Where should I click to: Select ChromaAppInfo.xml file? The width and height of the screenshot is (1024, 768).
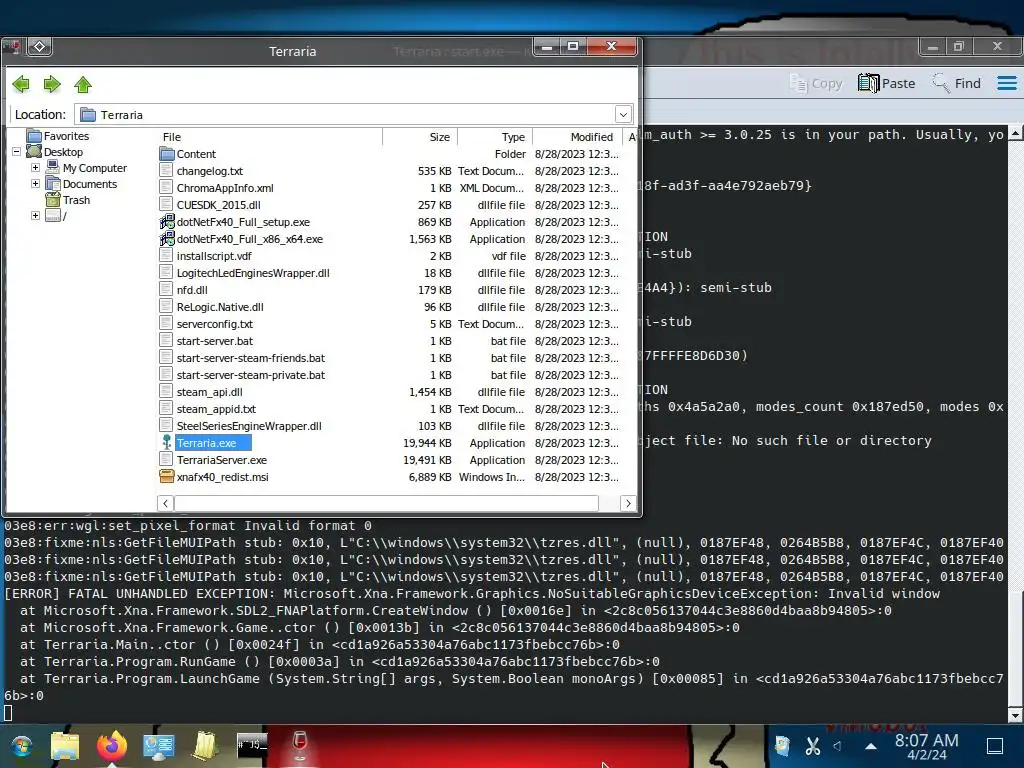[x=225, y=188]
